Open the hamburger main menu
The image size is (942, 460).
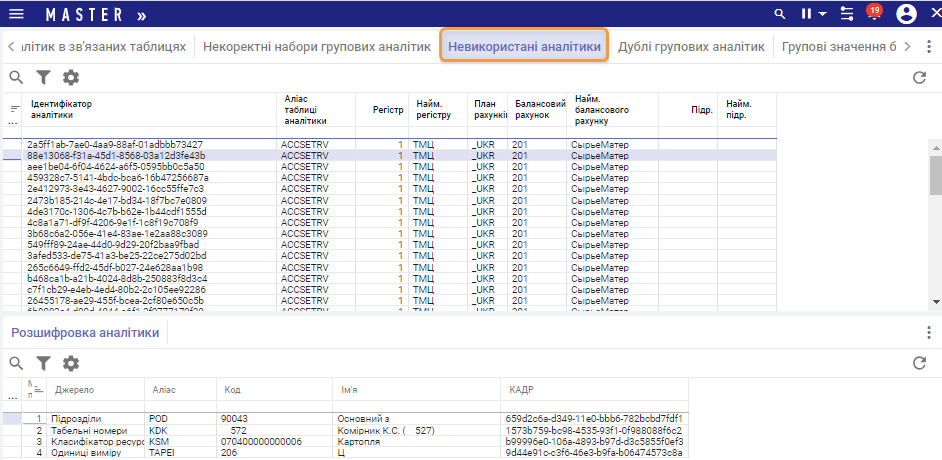16,14
